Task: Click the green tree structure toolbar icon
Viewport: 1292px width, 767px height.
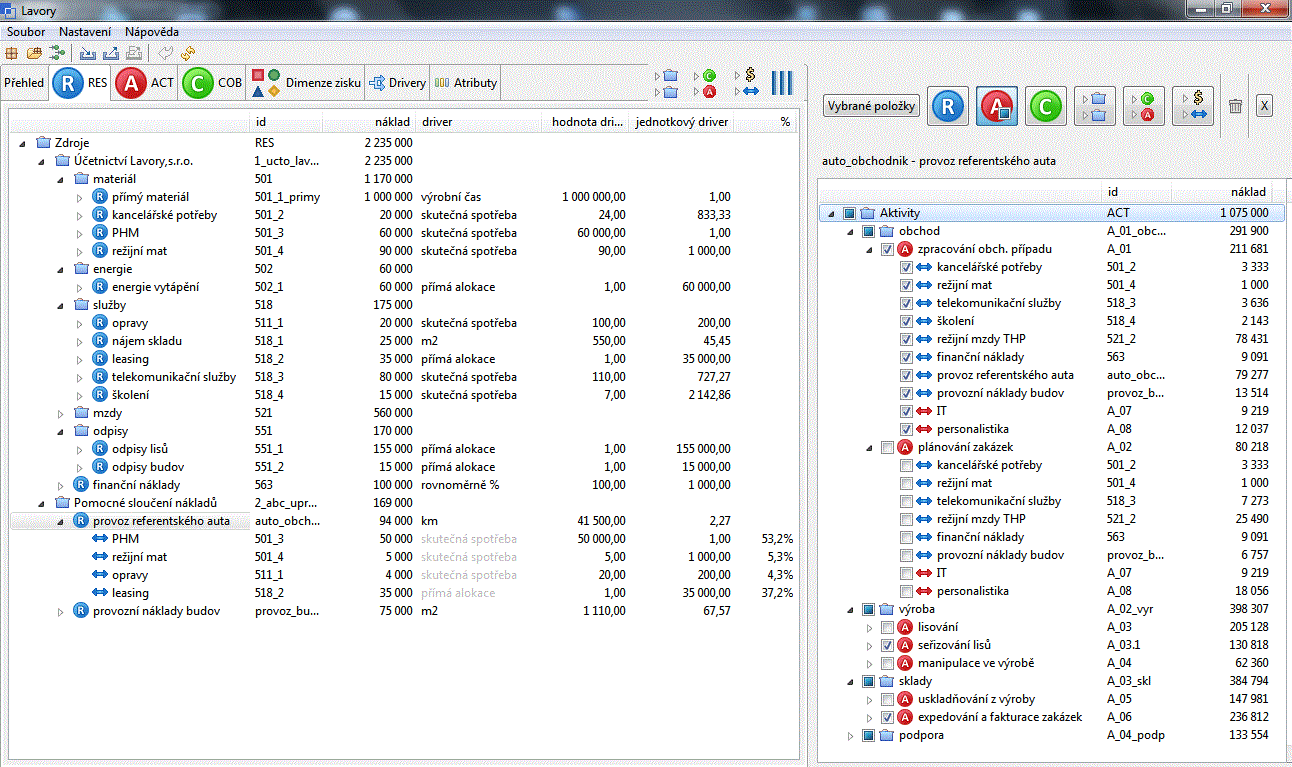Action: [56, 53]
